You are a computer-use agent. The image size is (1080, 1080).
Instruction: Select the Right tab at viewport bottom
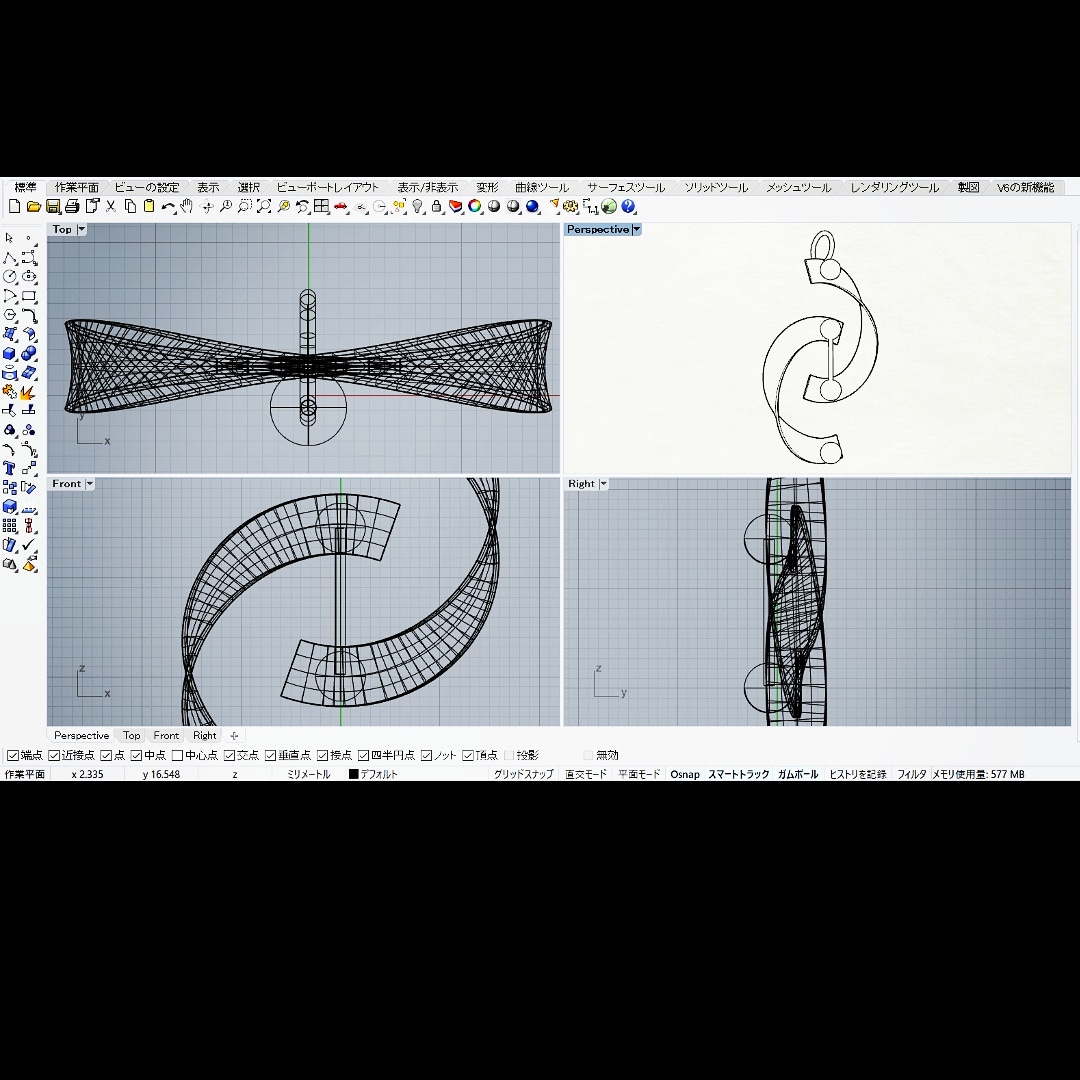coord(205,736)
